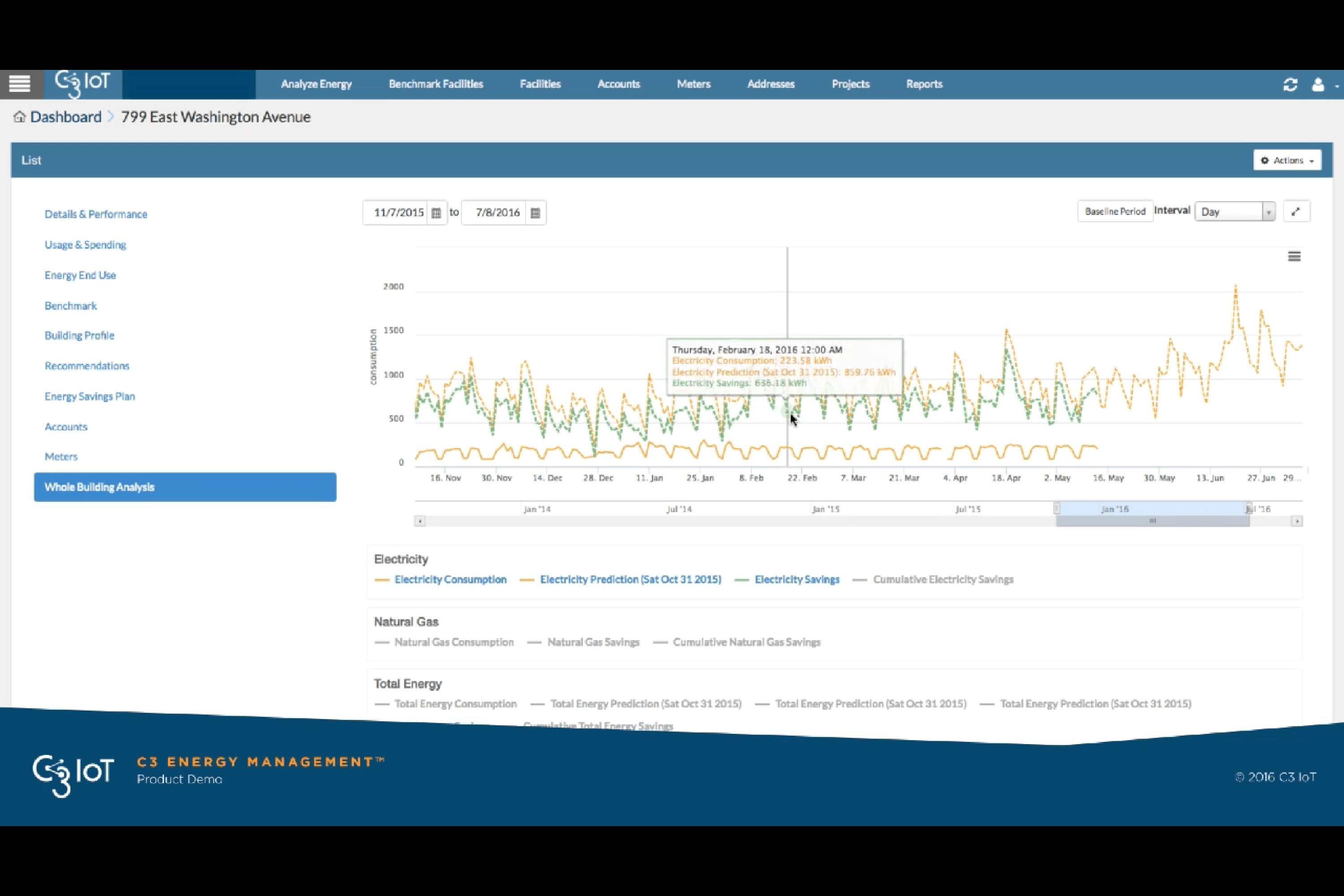Expand the user menu caret
Image resolution: width=1344 pixels, height=896 pixels.
1336,86
